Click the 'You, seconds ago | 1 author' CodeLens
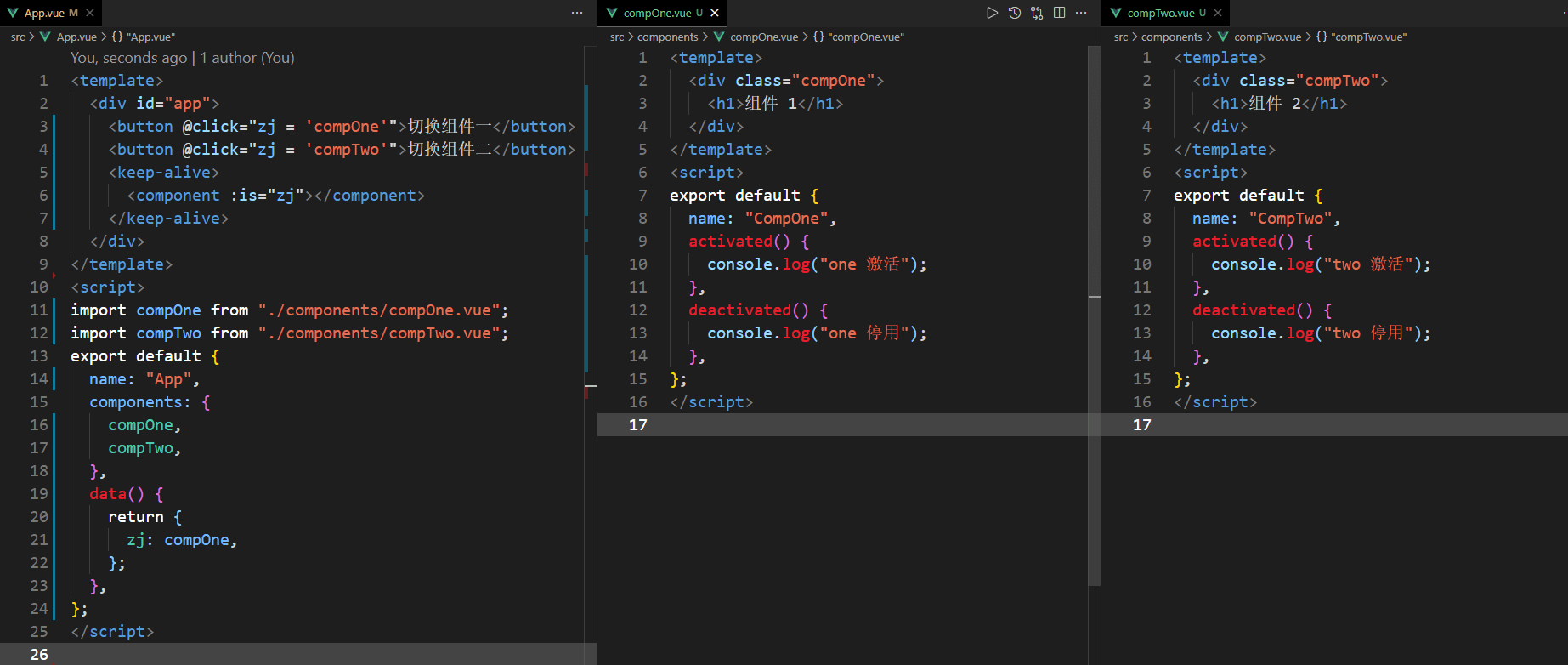 pyautogui.click(x=183, y=58)
